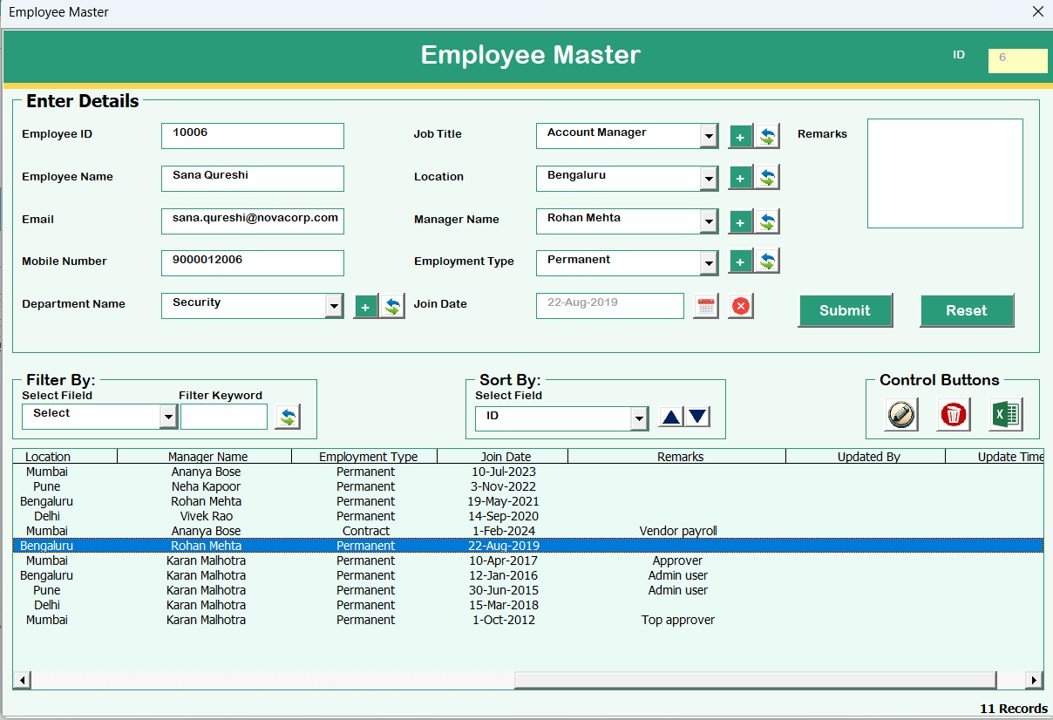Click the Reset button
The image size is (1053, 720).
966,310
